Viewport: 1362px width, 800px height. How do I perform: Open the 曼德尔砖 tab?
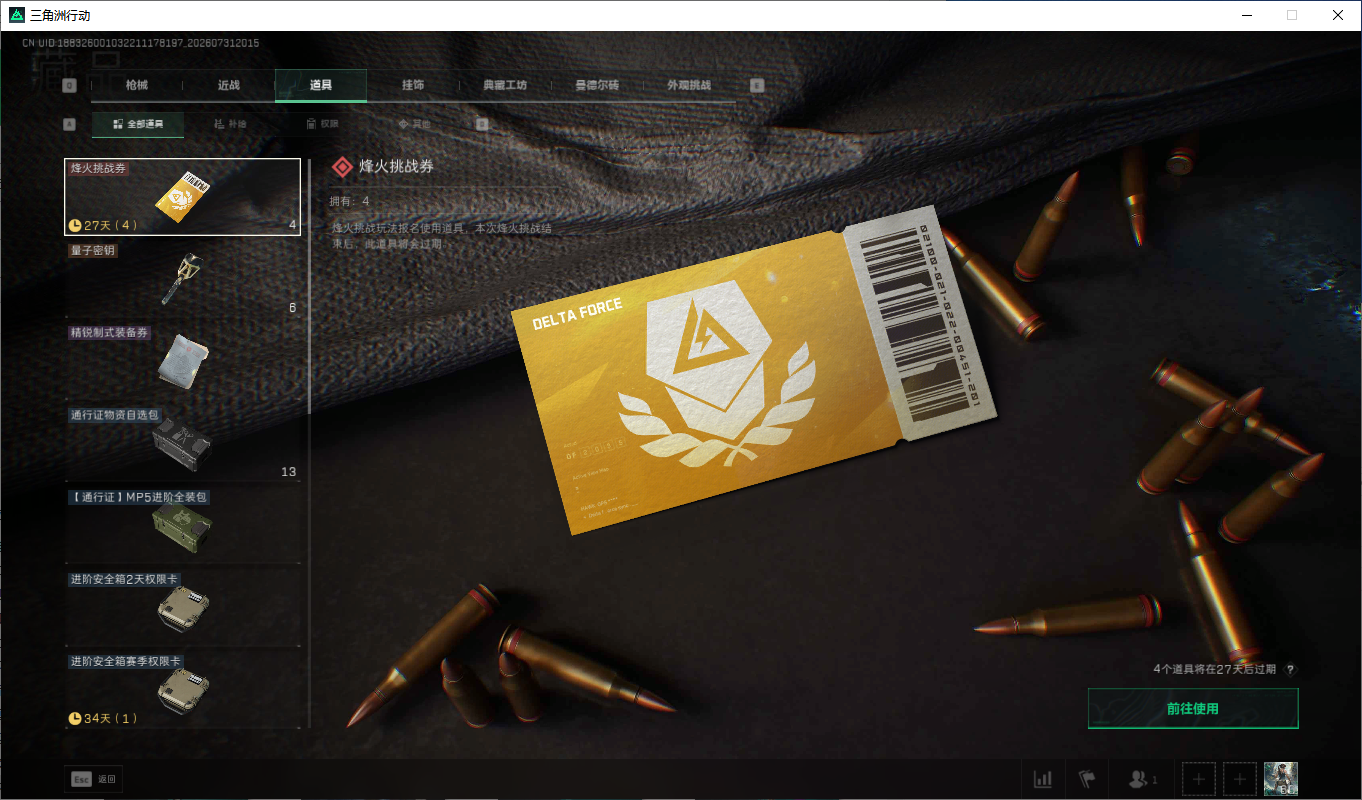click(x=597, y=85)
